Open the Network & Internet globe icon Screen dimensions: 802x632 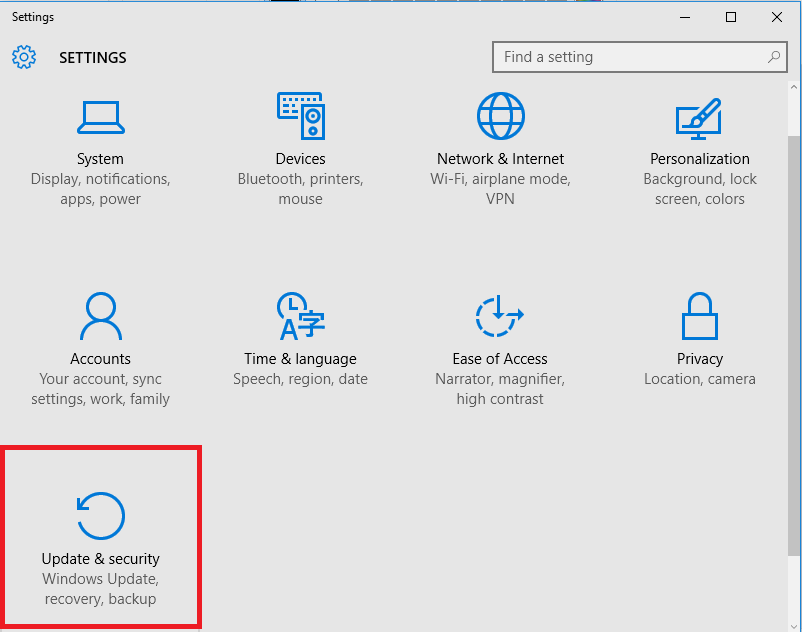[x=500, y=115]
